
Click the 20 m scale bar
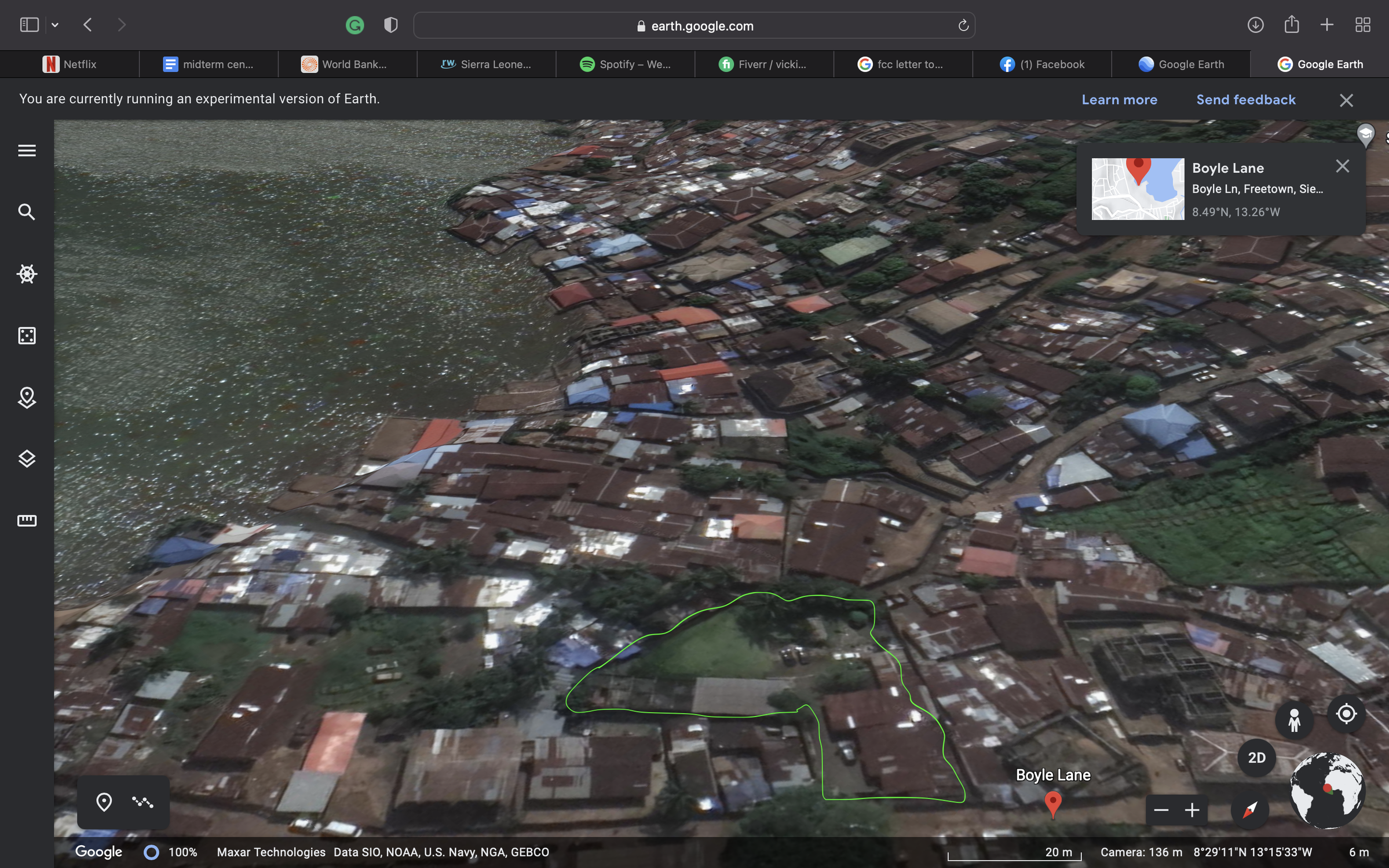(1014, 853)
